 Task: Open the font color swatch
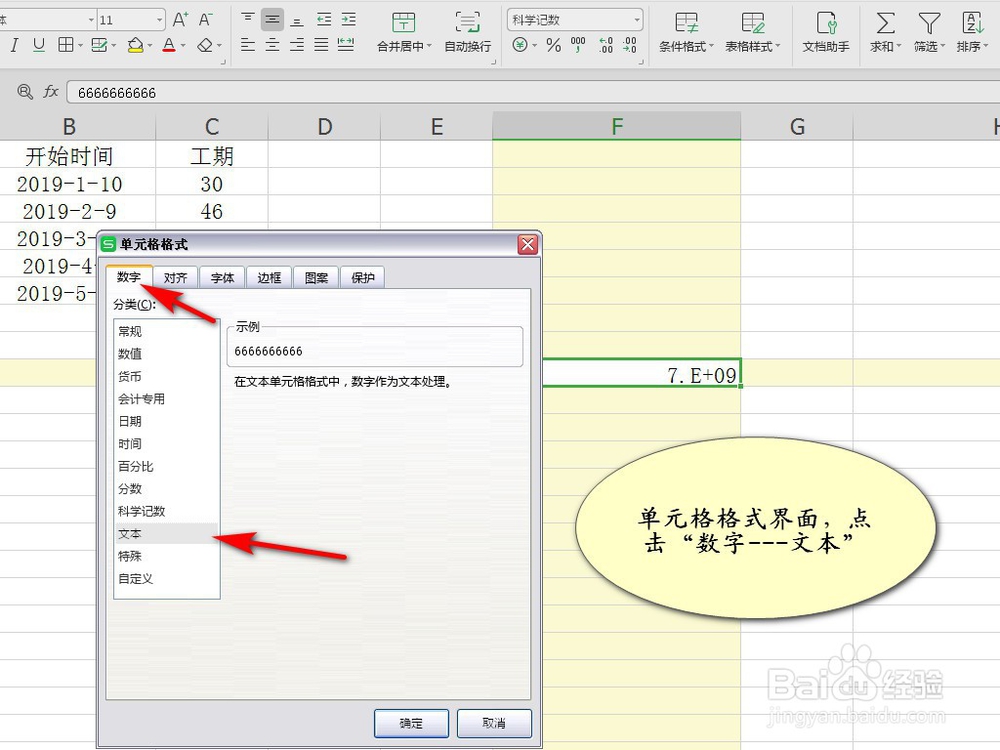coord(171,44)
